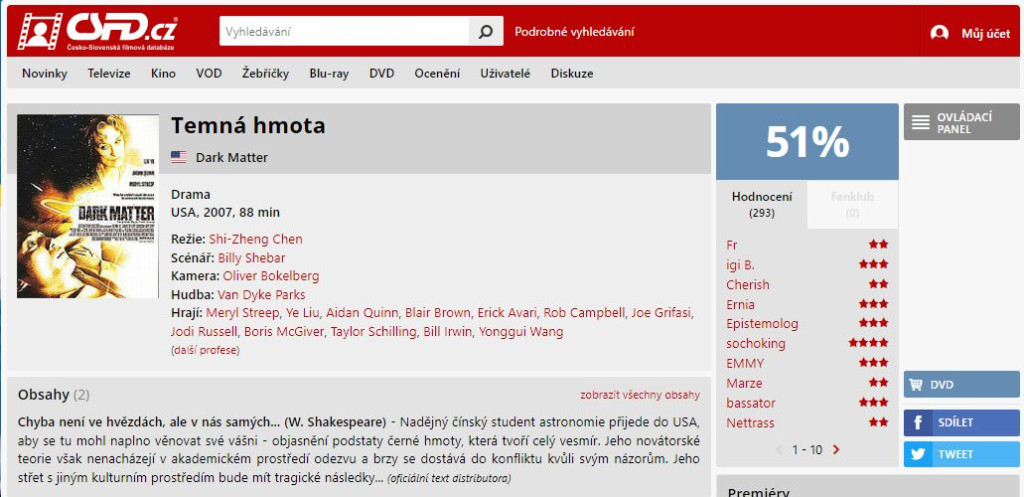Open Podrobné vyhledávání link
Screen dimensions: 1024x497
point(574,31)
